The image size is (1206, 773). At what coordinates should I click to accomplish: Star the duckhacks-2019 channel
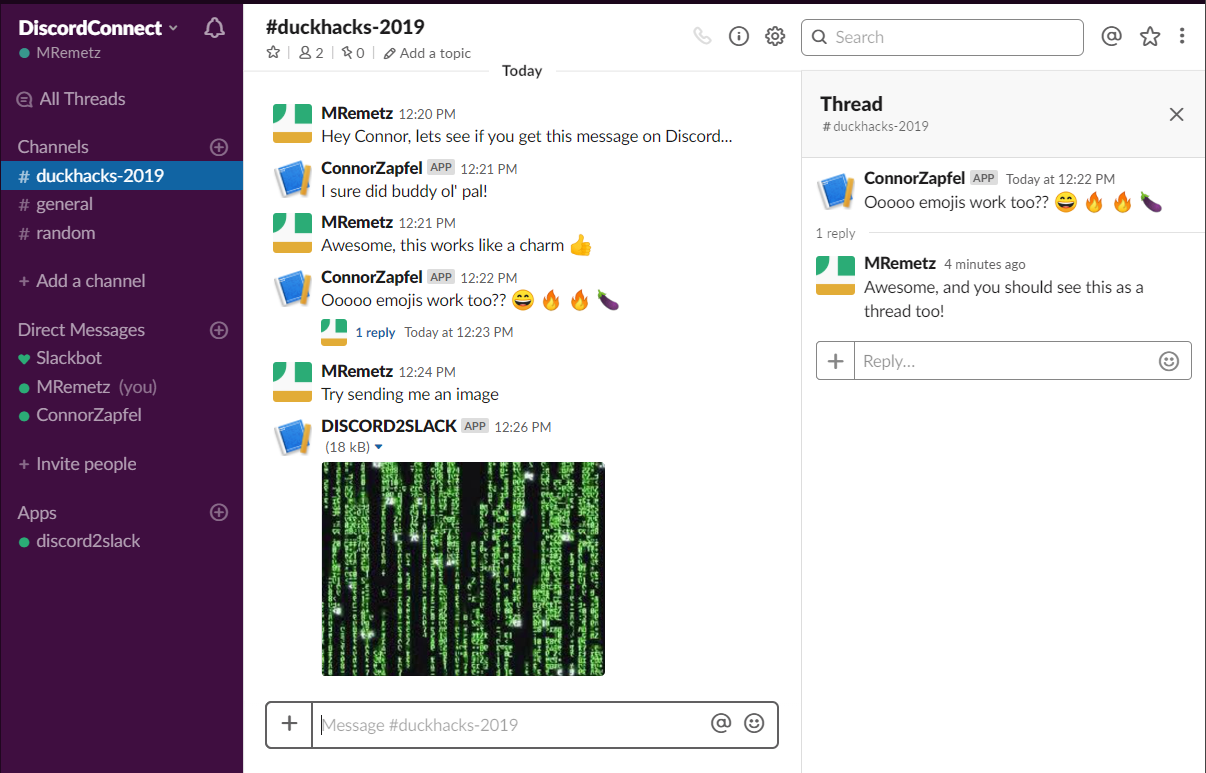click(273, 53)
